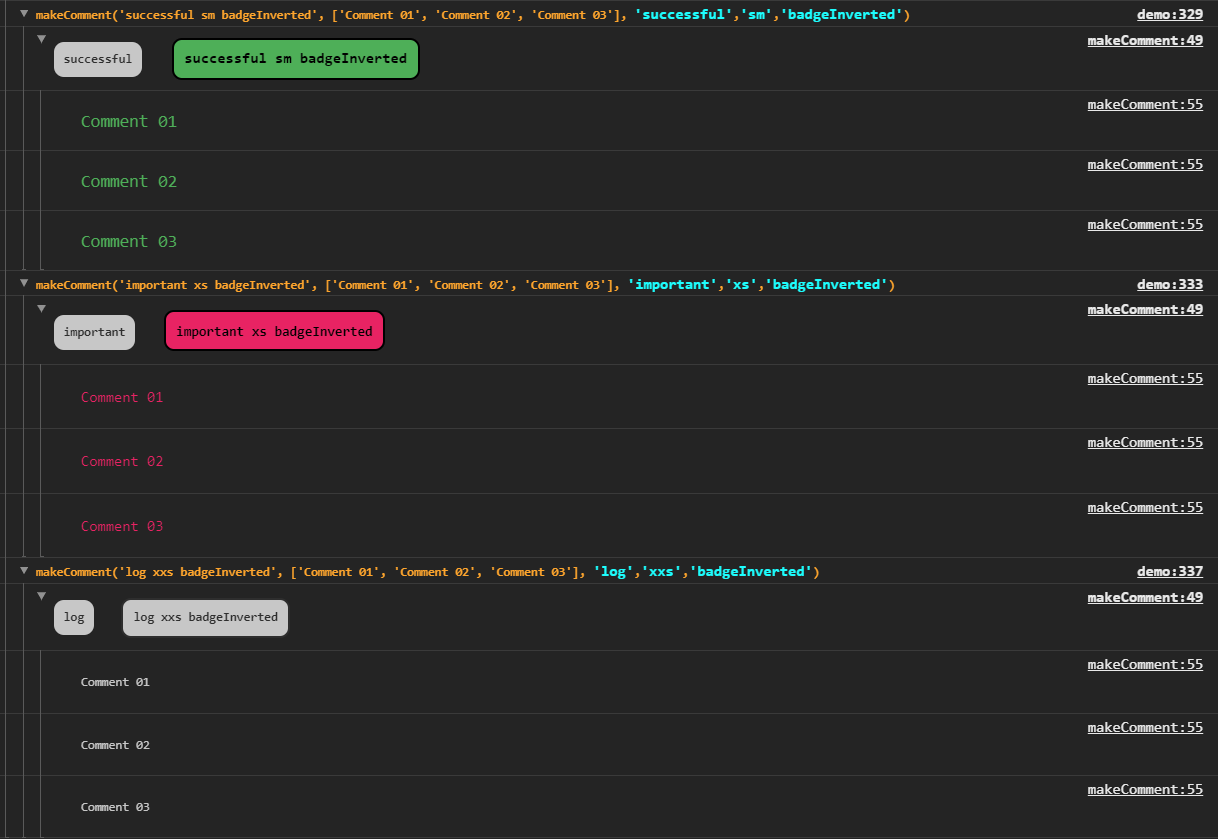Open makeComment:55 link on green Comment 01 row
This screenshot has height=839, width=1218.
pos(1145,104)
